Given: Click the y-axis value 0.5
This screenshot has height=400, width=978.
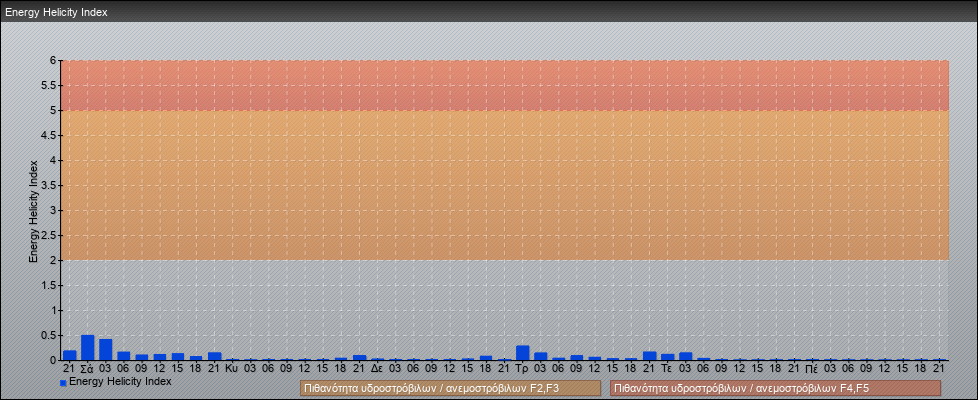Looking at the screenshot, I should tap(49, 335).
